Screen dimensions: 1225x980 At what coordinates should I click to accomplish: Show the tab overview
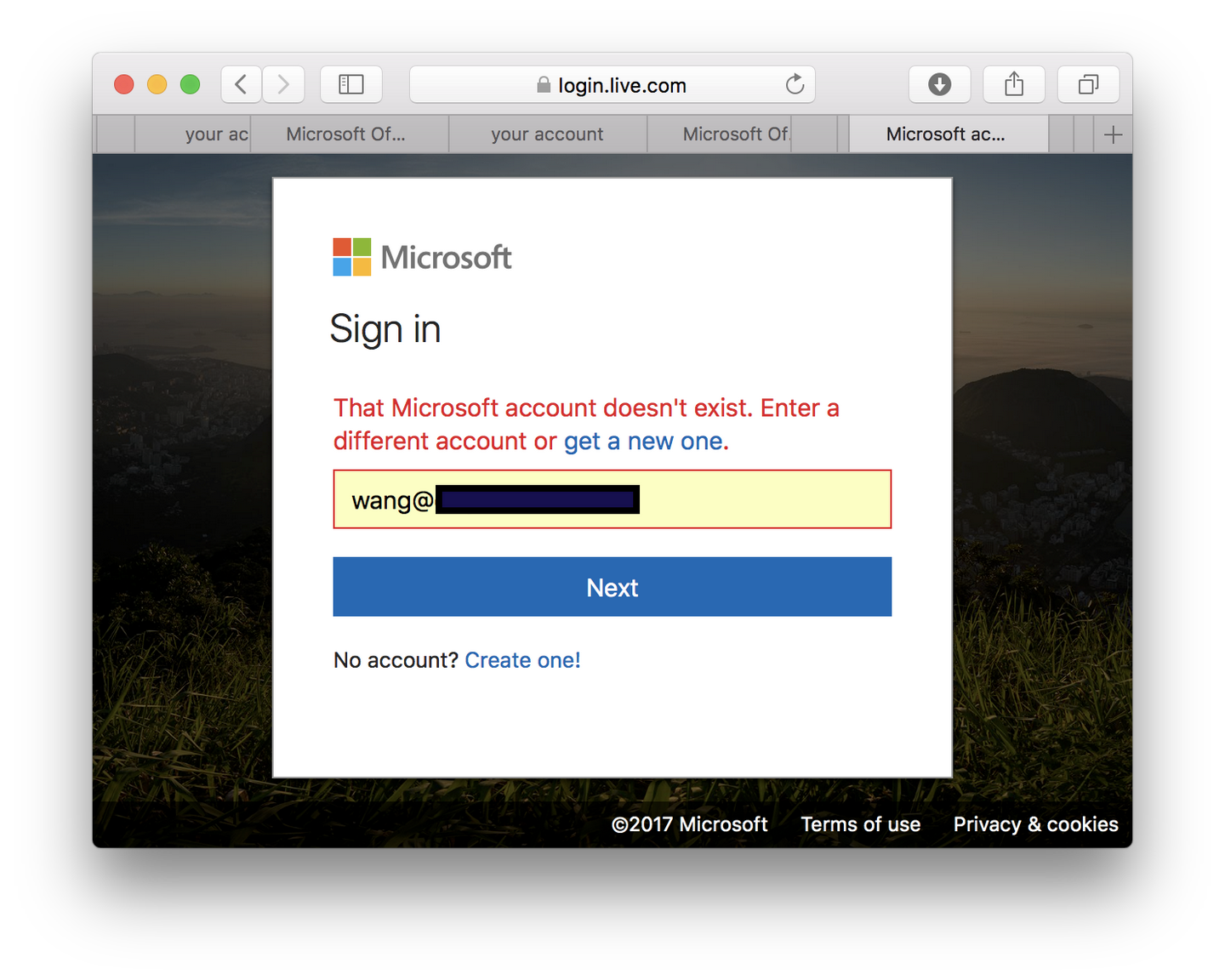click(x=1088, y=84)
